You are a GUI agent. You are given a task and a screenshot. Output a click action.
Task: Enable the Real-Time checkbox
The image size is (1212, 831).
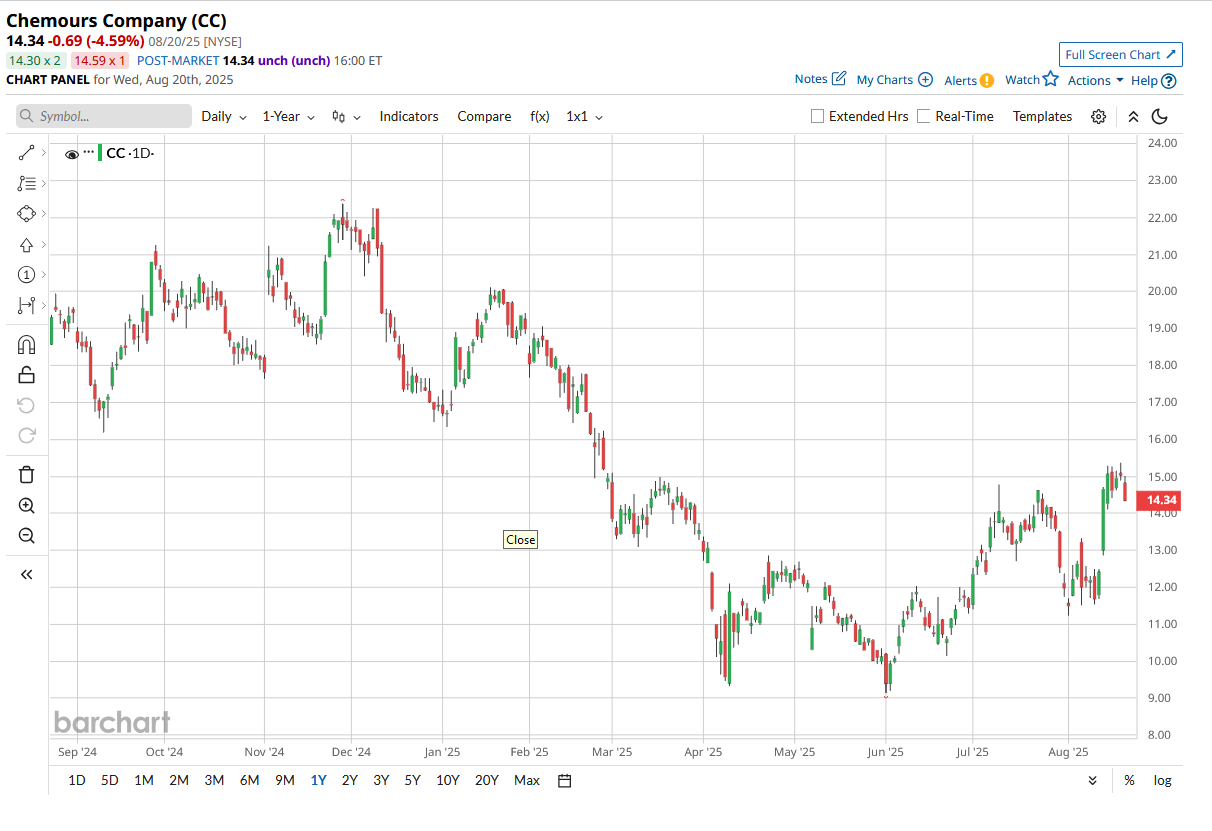tap(924, 116)
